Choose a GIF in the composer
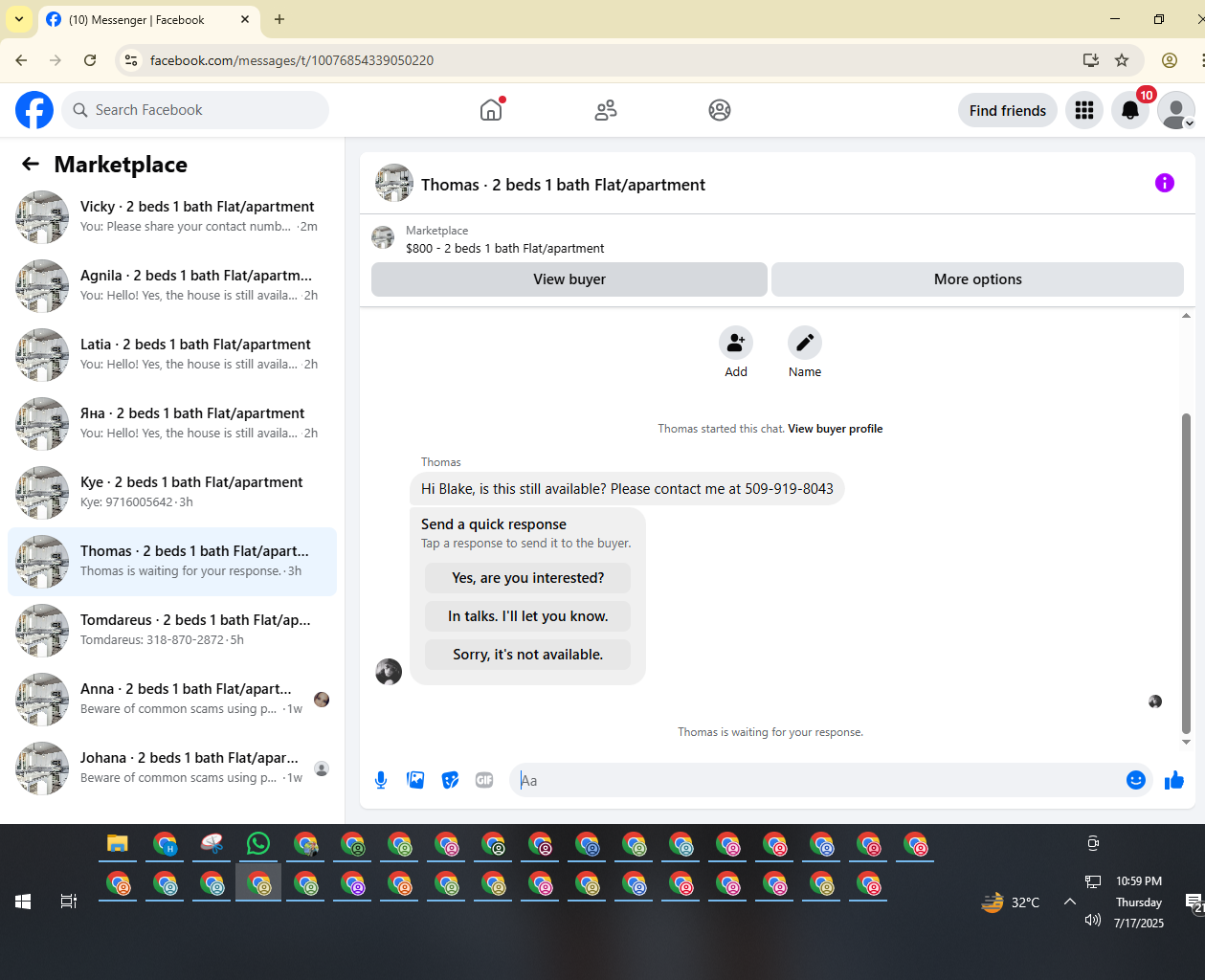 point(484,780)
